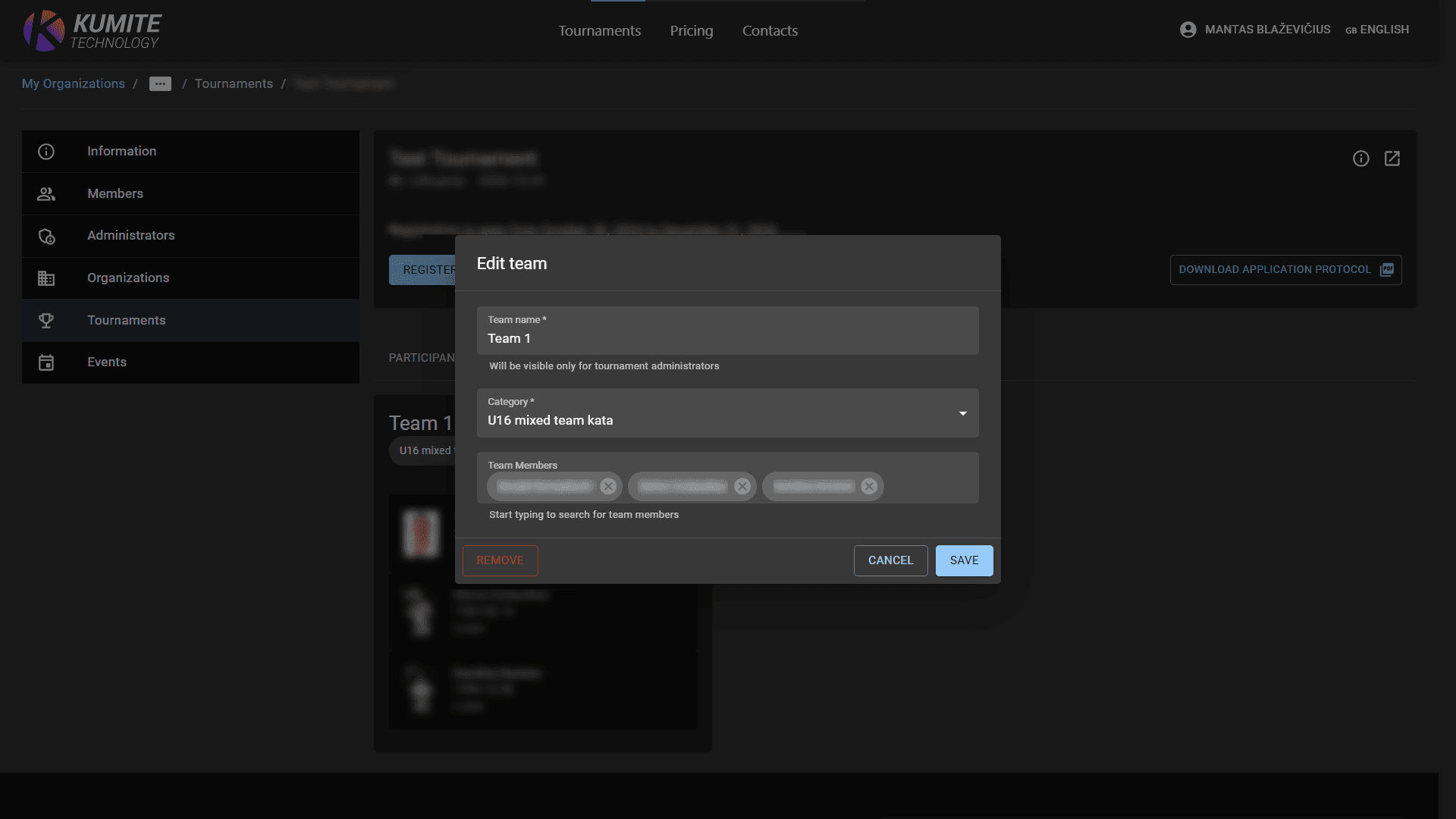Remove the second team member chip
1456x819 pixels.
742,486
